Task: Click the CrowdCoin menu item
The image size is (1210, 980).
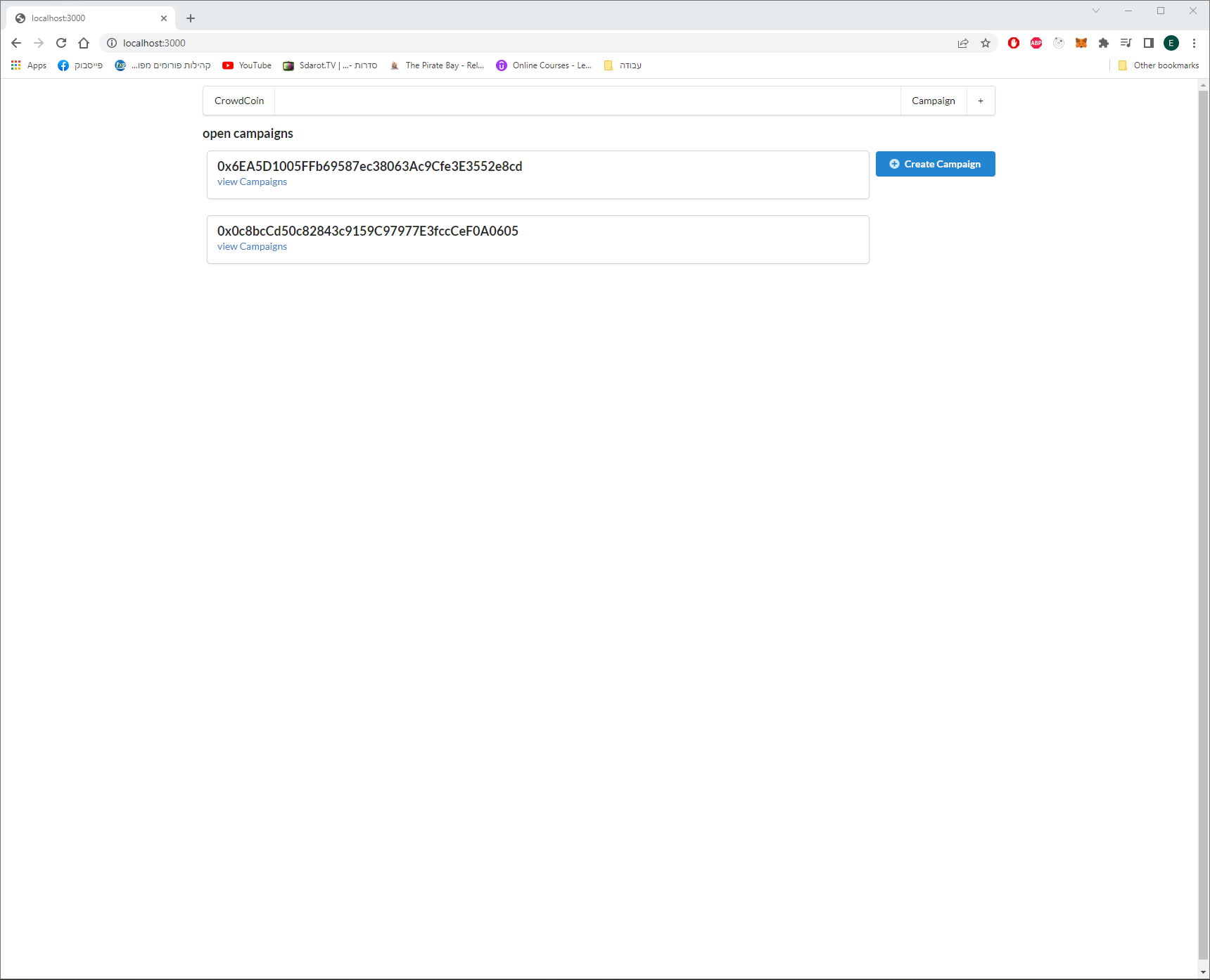Action: click(x=239, y=101)
